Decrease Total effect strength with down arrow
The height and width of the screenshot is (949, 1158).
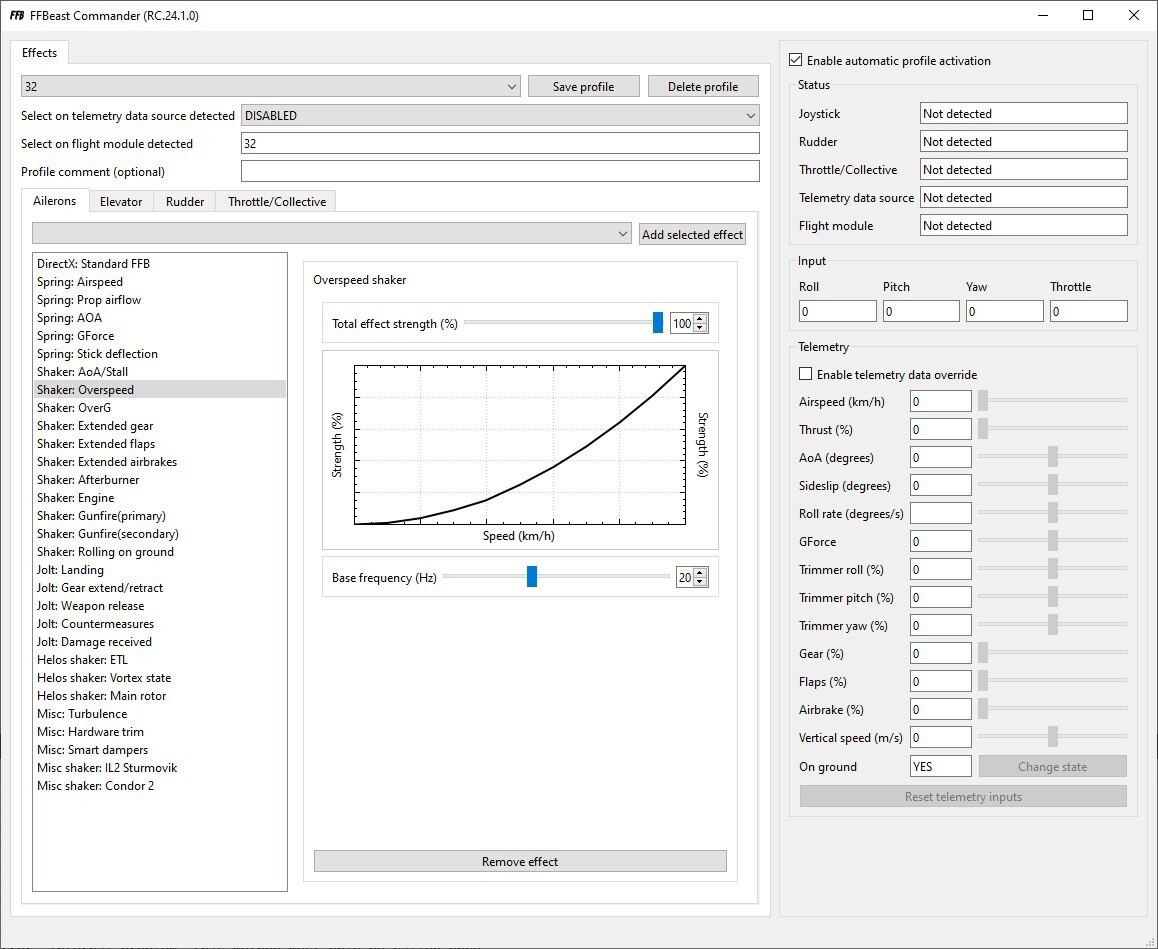tap(700, 328)
